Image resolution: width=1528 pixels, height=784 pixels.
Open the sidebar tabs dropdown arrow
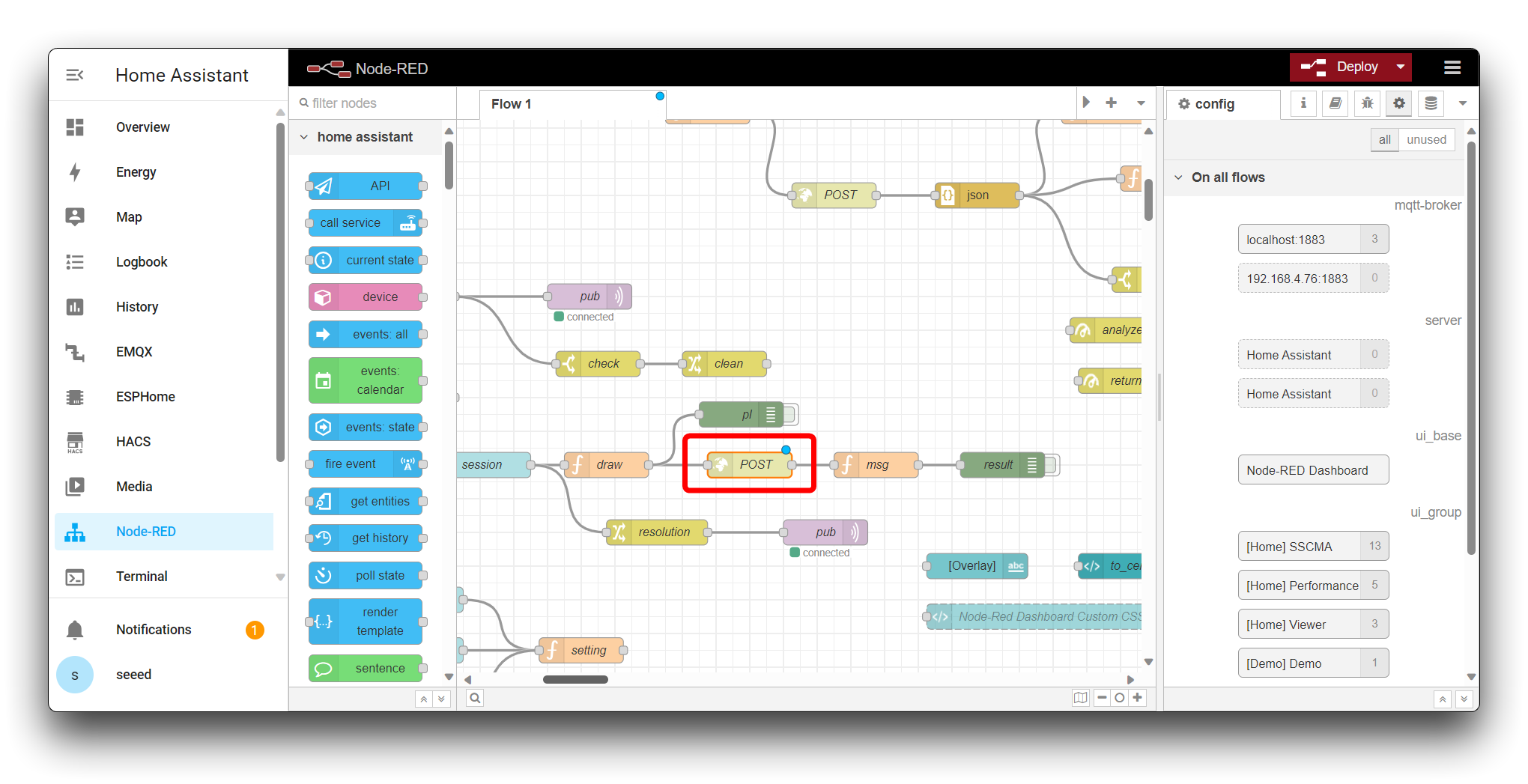click(x=1463, y=103)
